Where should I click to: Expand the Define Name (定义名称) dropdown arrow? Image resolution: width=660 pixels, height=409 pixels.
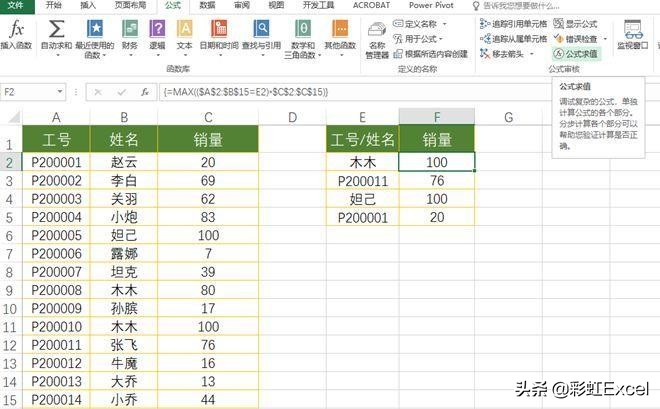point(444,24)
